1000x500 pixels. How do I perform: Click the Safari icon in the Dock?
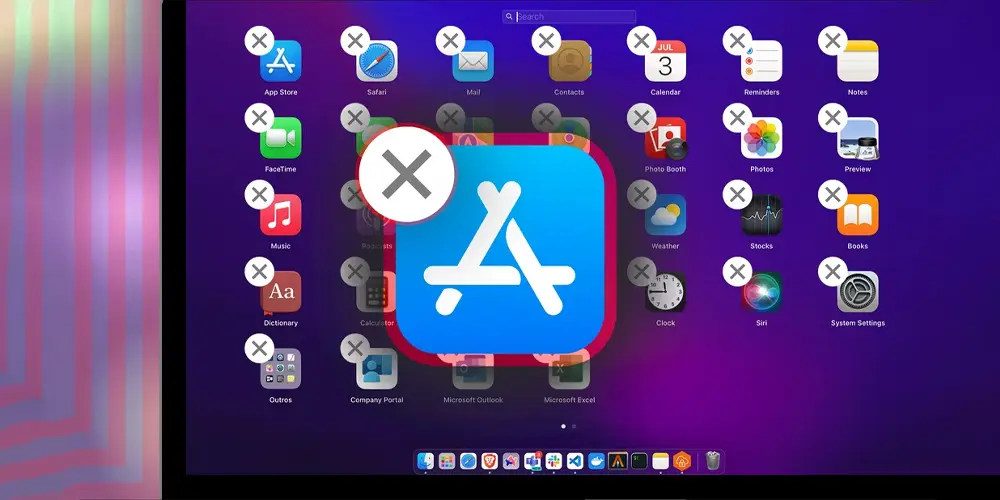tap(468, 461)
